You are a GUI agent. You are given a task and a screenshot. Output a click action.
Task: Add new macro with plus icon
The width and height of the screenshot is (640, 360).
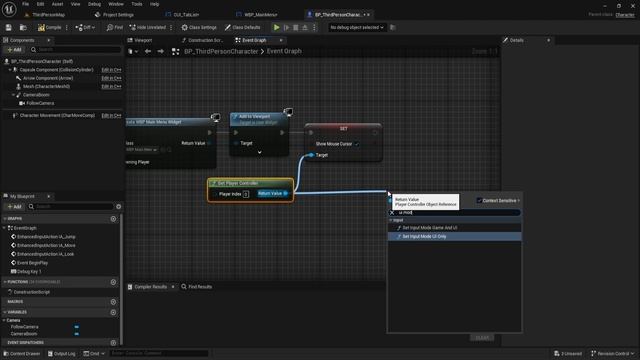pyautogui.click(x=113, y=302)
